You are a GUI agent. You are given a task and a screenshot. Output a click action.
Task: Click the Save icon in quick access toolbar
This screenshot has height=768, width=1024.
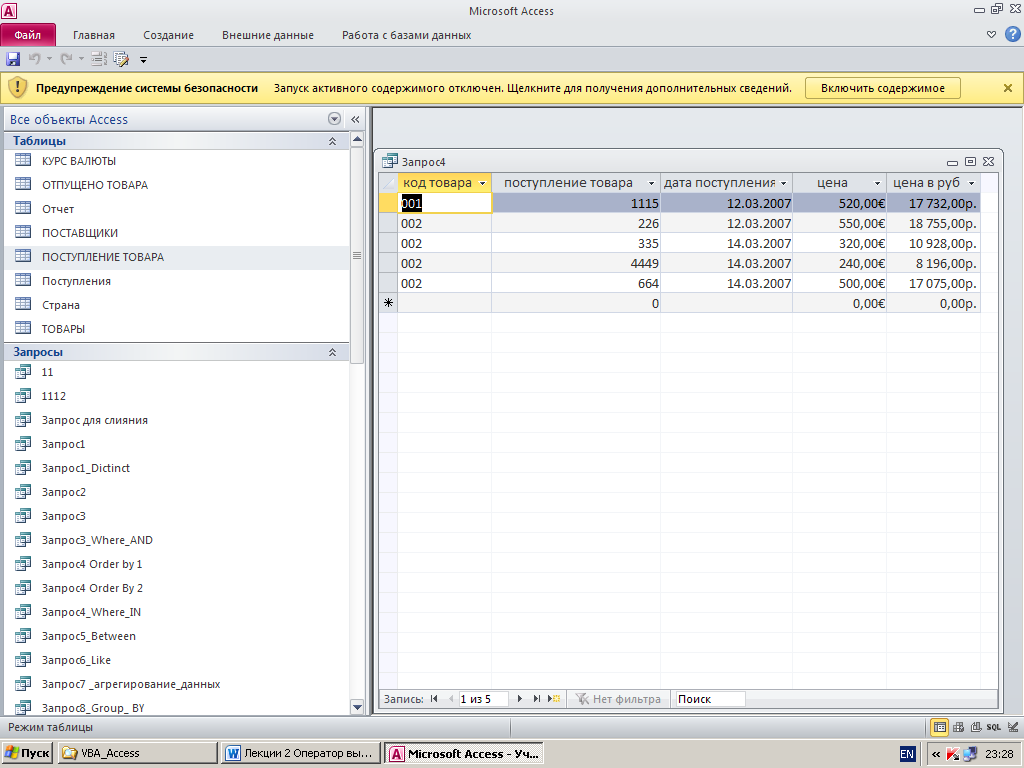[x=13, y=59]
